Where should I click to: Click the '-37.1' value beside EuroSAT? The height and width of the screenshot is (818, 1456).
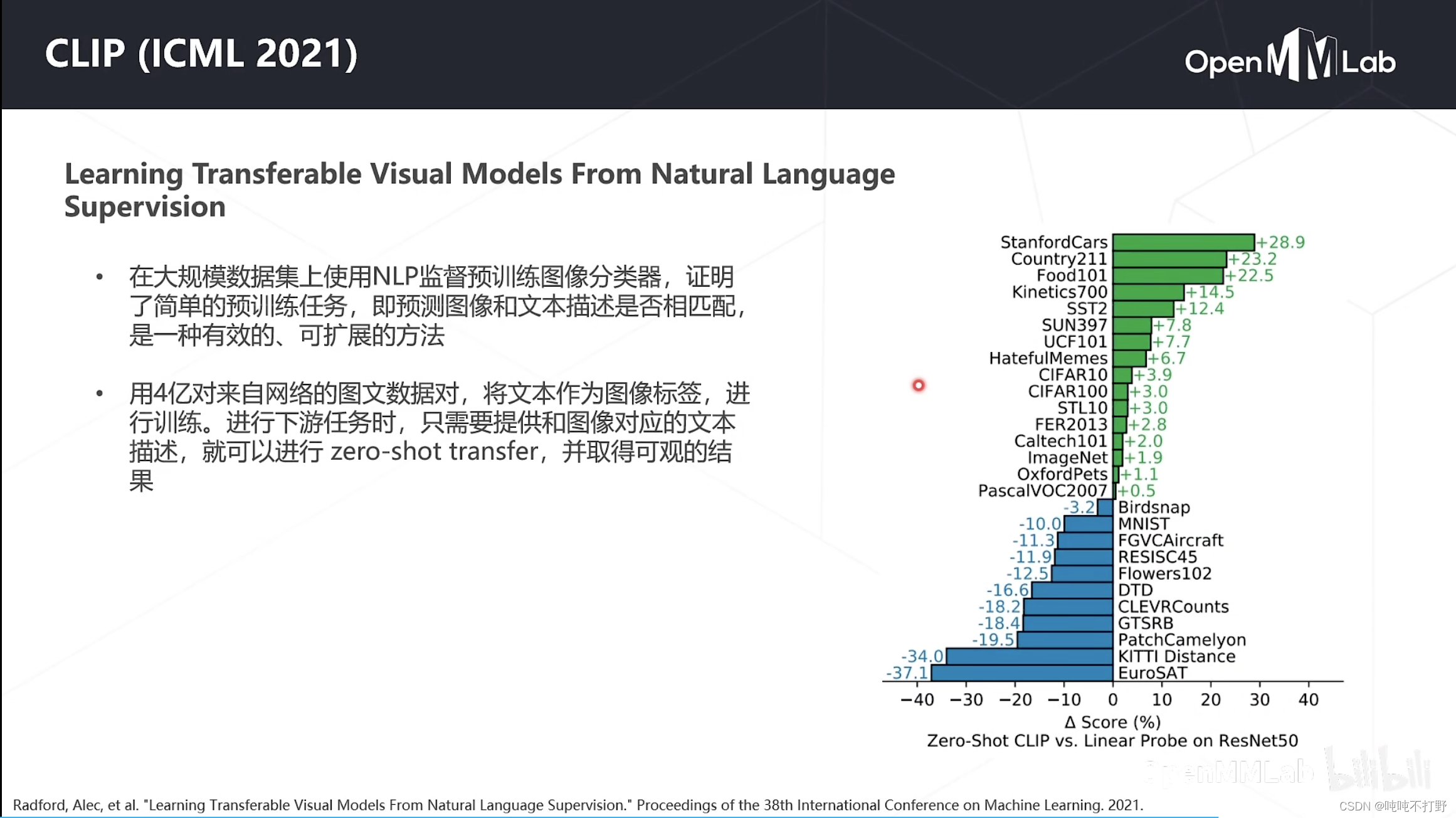(x=907, y=673)
